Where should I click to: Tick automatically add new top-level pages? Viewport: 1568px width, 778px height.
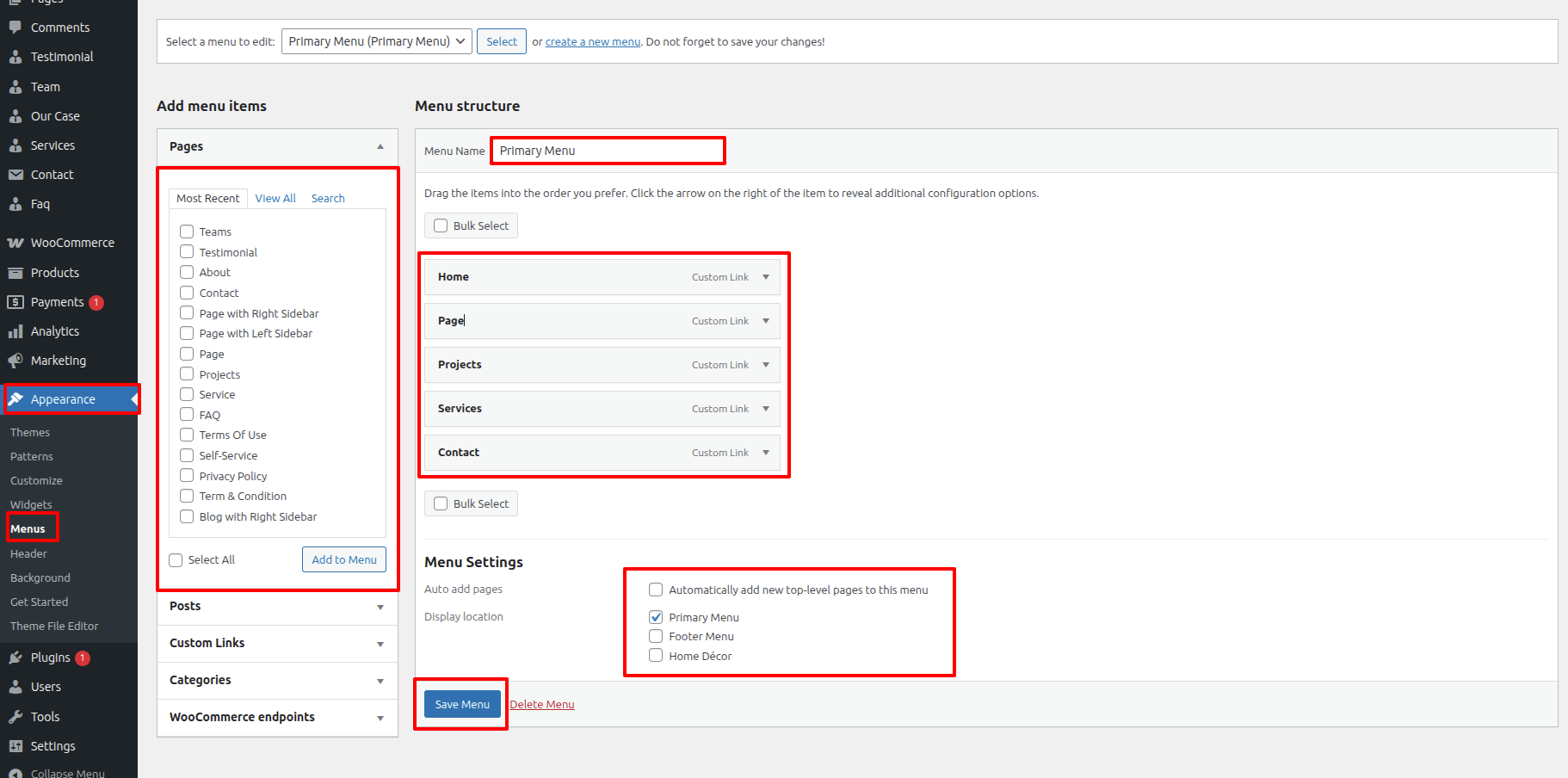(656, 590)
